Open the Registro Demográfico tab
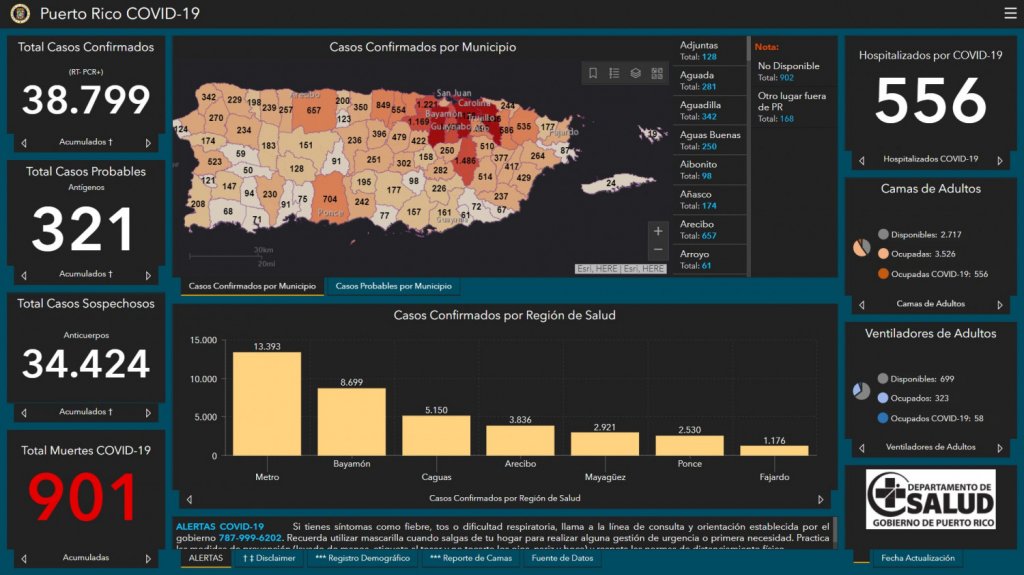Viewport: 1024px width, 575px height. pyautogui.click(x=361, y=559)
